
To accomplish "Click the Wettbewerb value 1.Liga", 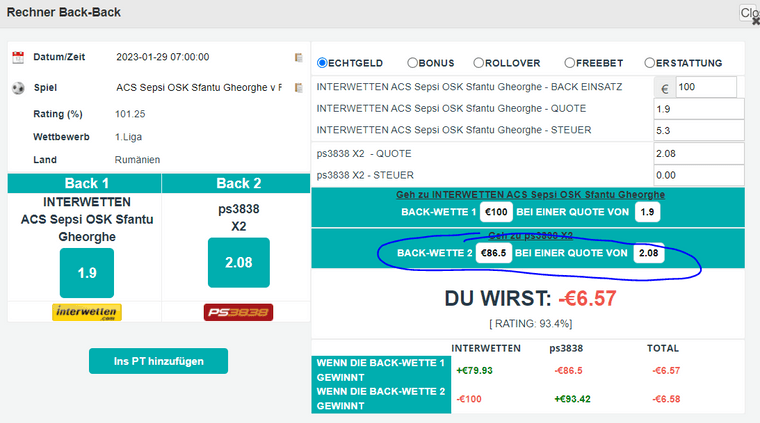I will click(x=128, y=137).
